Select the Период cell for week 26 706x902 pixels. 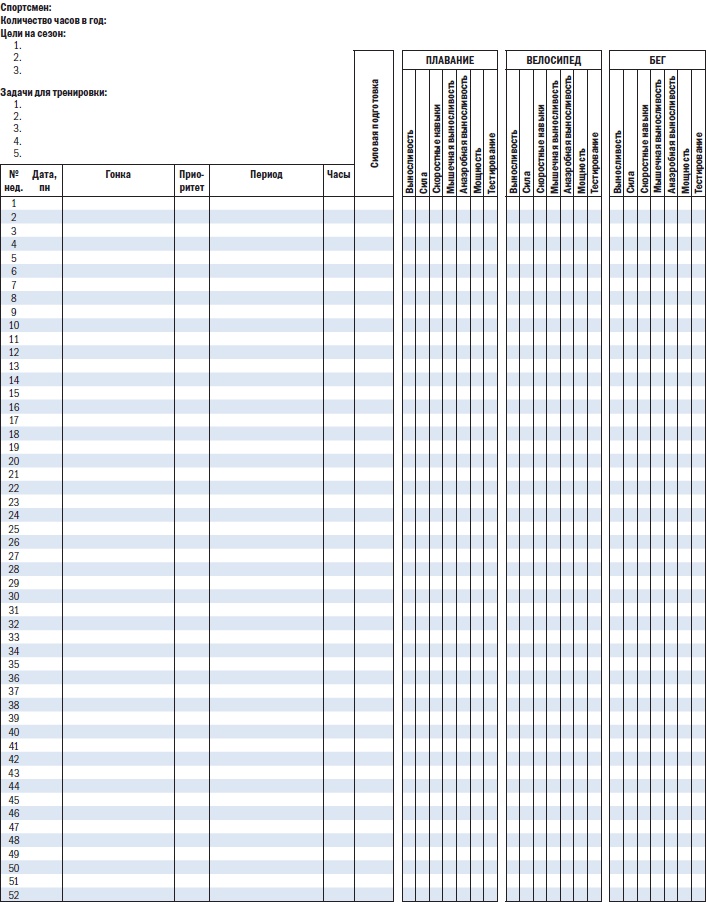pyautogui.click(x=266, y=542)
